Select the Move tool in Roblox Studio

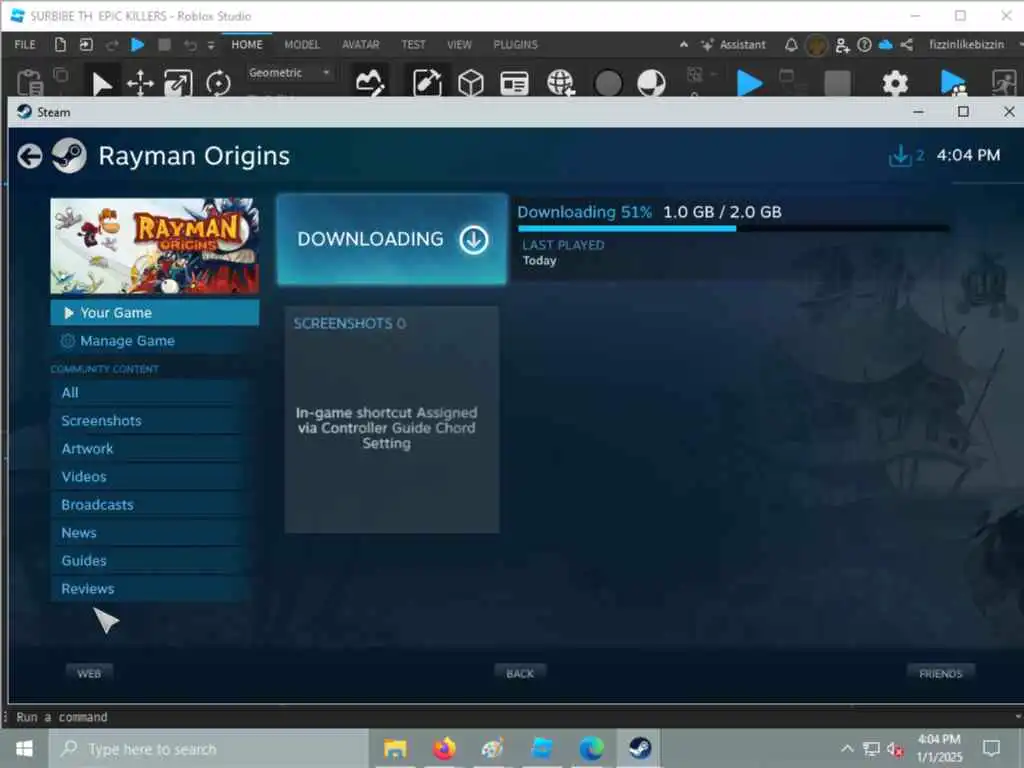point(140,84)
